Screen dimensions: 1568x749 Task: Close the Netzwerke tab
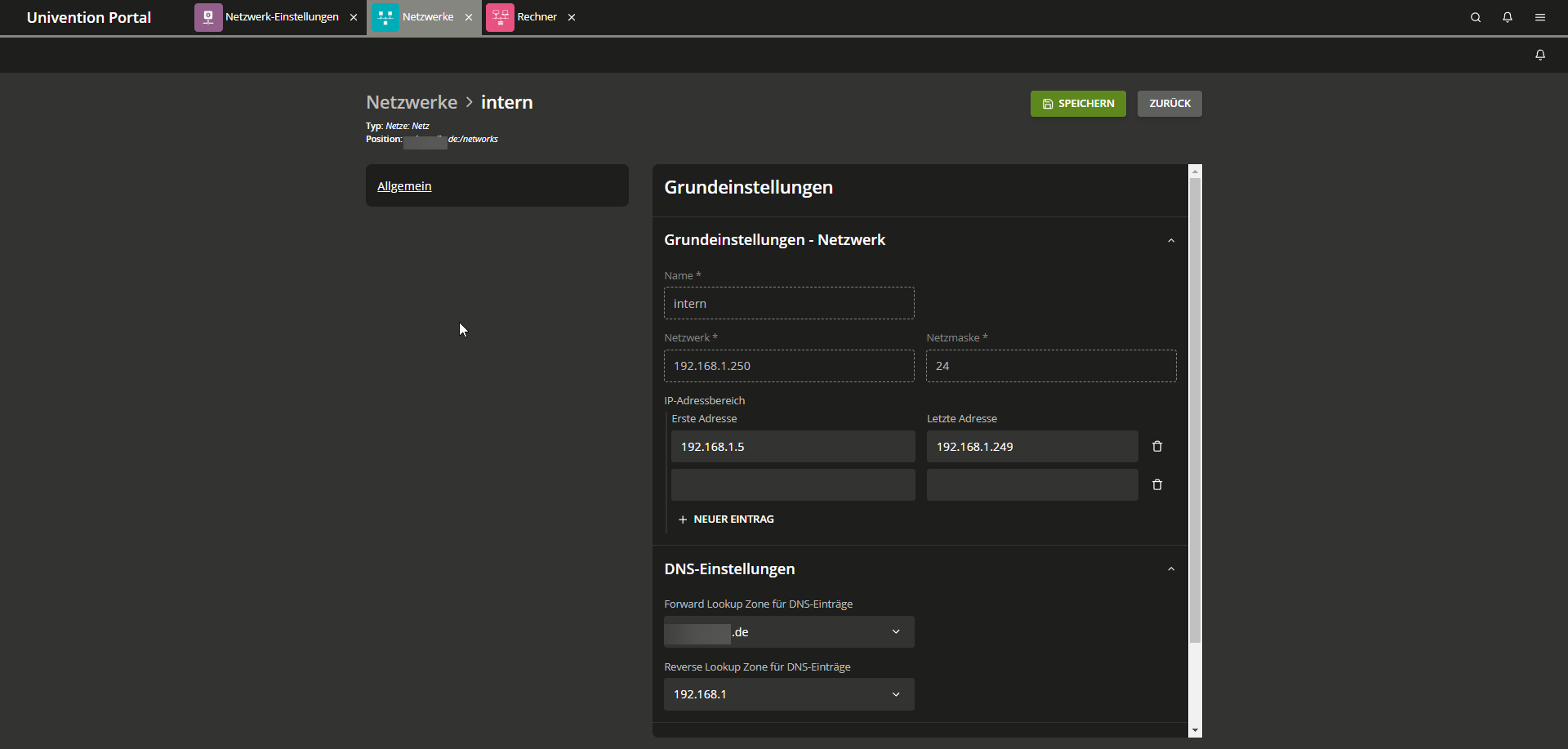(469, 17)
